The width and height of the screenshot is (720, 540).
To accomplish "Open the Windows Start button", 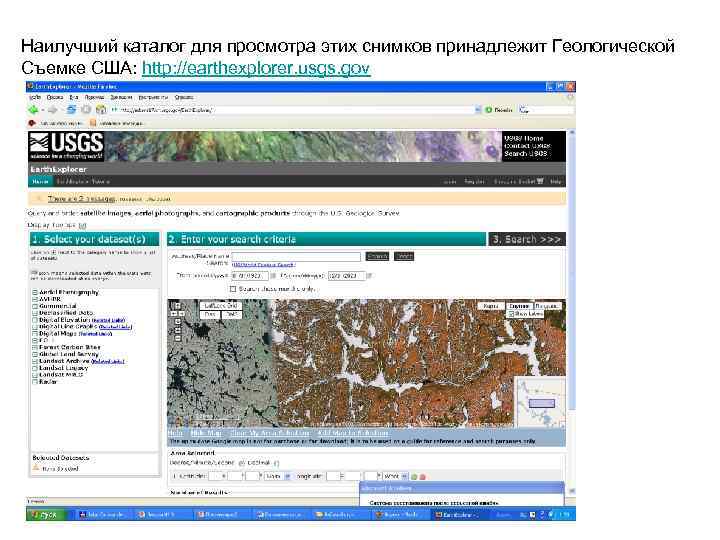I will (45, 514).
